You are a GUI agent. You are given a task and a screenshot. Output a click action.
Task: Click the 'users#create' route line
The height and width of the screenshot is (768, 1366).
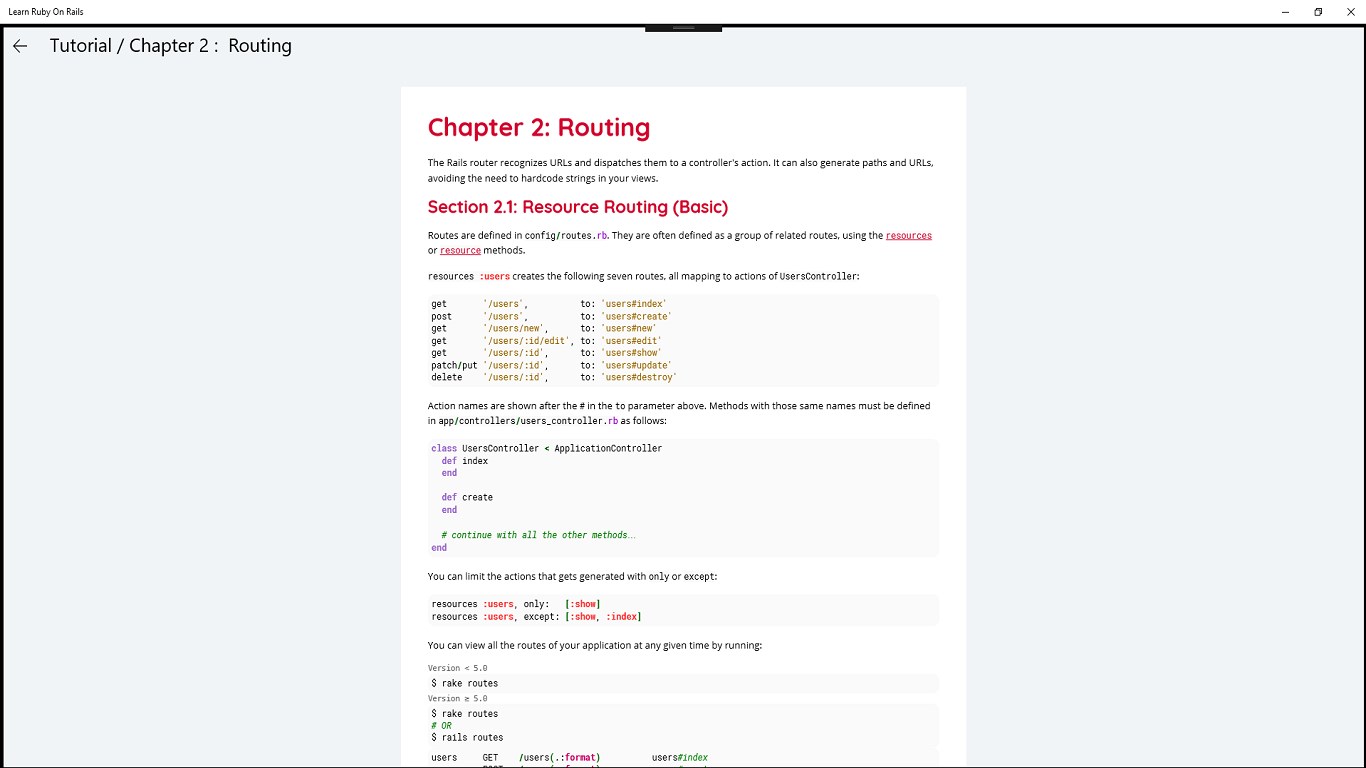point(551,316)
